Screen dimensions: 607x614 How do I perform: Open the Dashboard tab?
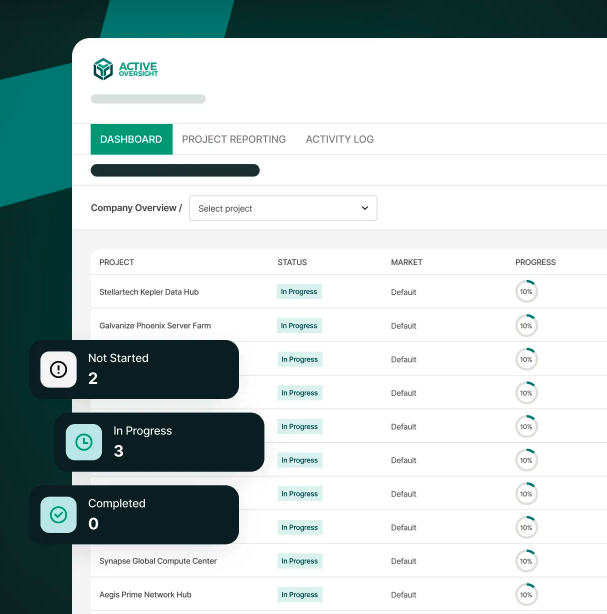pos(132,139)
